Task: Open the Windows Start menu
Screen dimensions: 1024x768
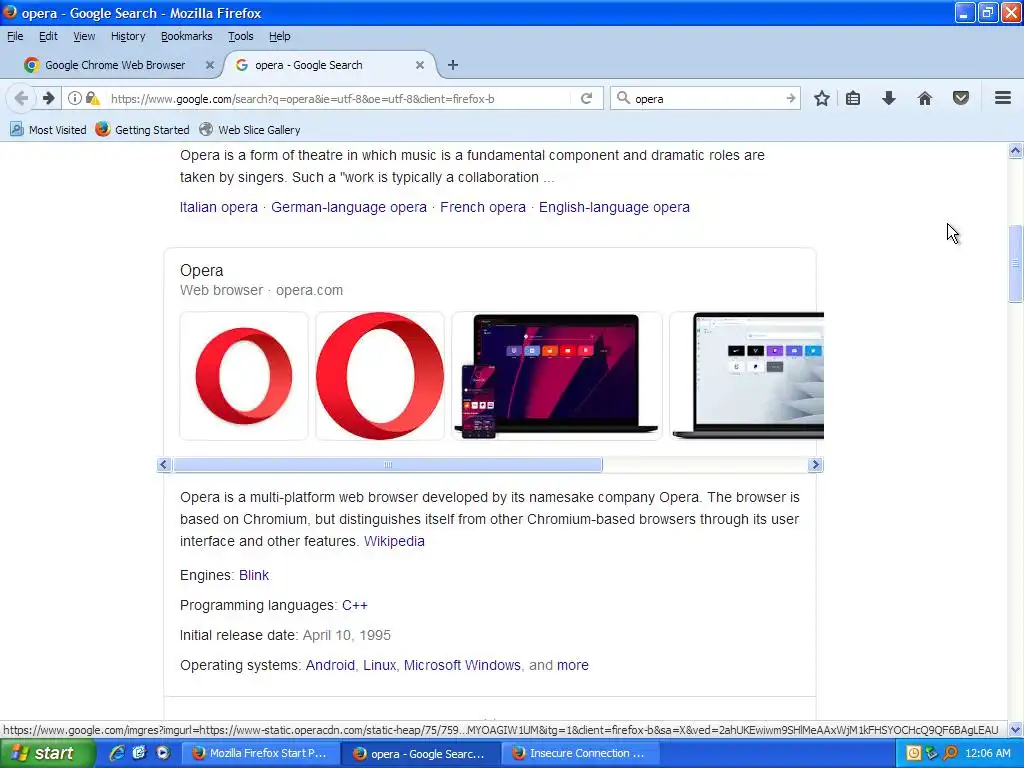Action: pos(47,753)
